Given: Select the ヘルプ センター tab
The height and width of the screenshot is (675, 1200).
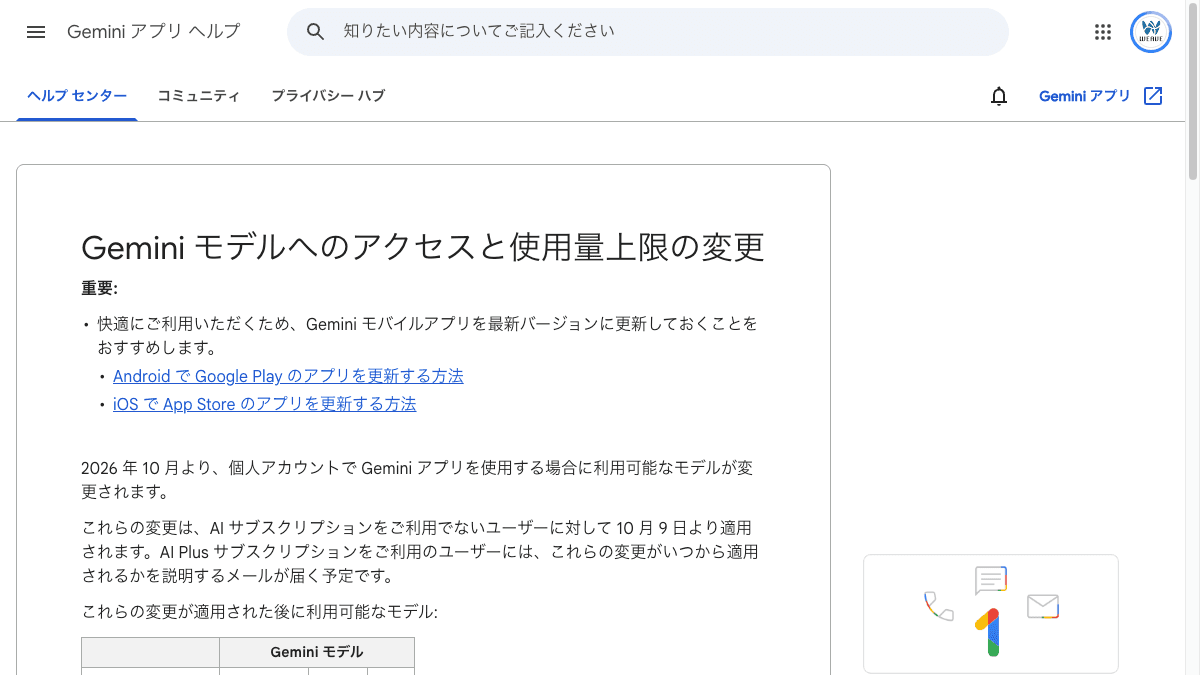Looking at the screenshot, I should pyautogui.click(x=77, y=96).
